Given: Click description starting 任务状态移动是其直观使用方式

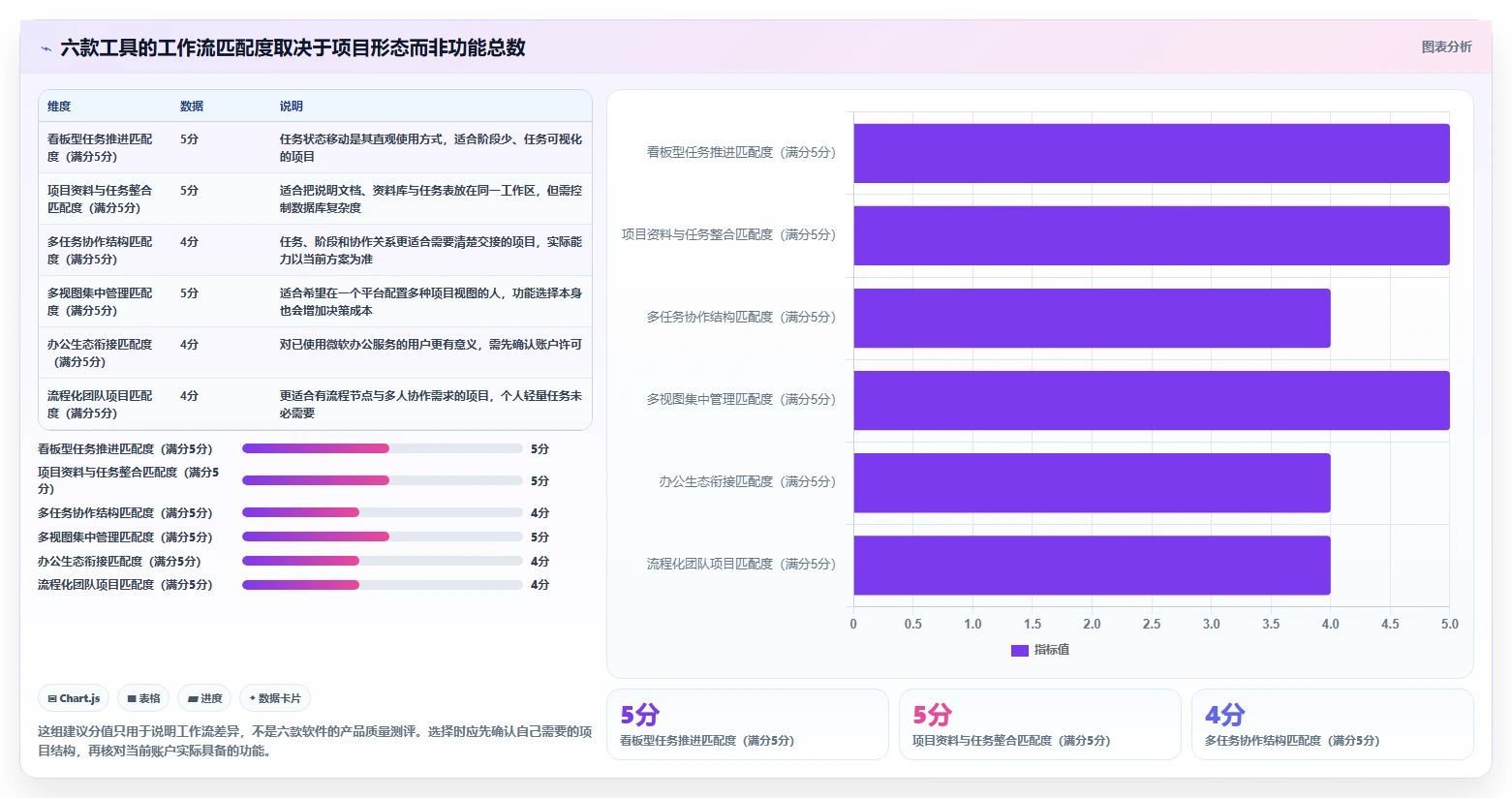Looking at the screenshot, I should coord(431,147).
